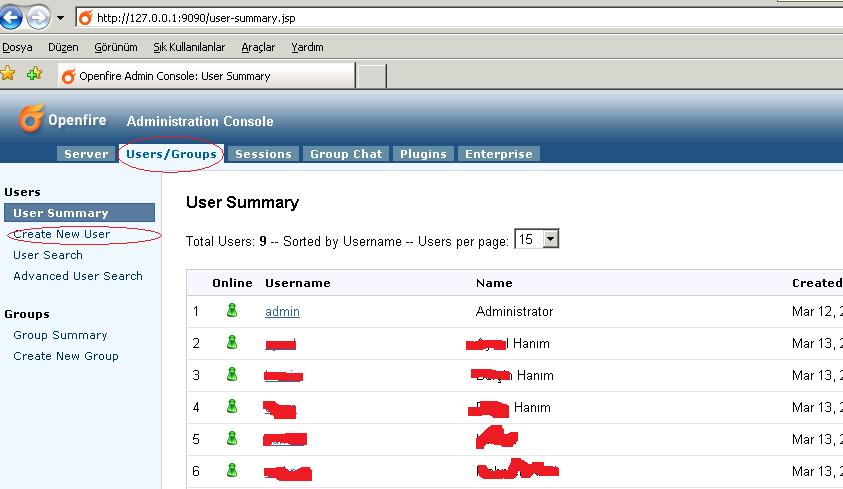Viewport: 843px width, 489px height.
Task: Click the User Summary page heading
Action: point(242,203)
